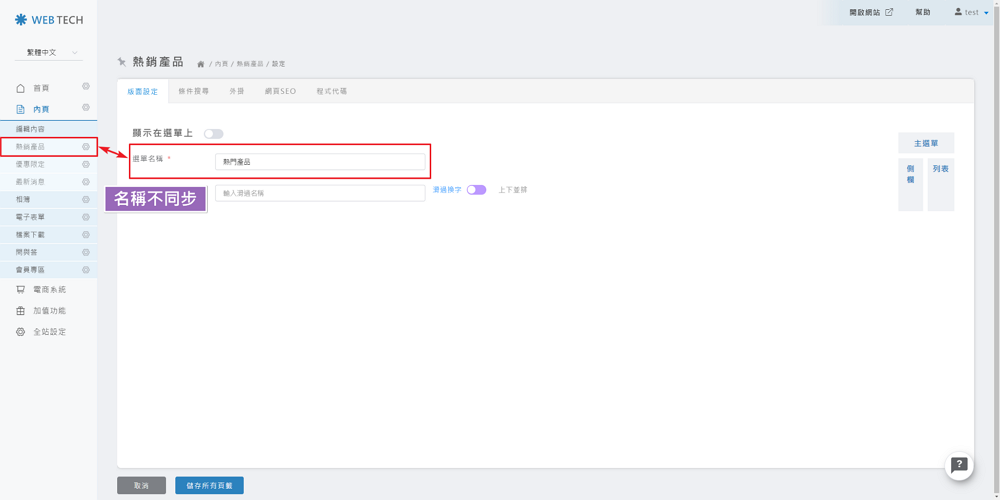The width and height of the screenshot is (1000, 500).
Task: Open the 開啟網站 external link
Action: pos(870,13)
